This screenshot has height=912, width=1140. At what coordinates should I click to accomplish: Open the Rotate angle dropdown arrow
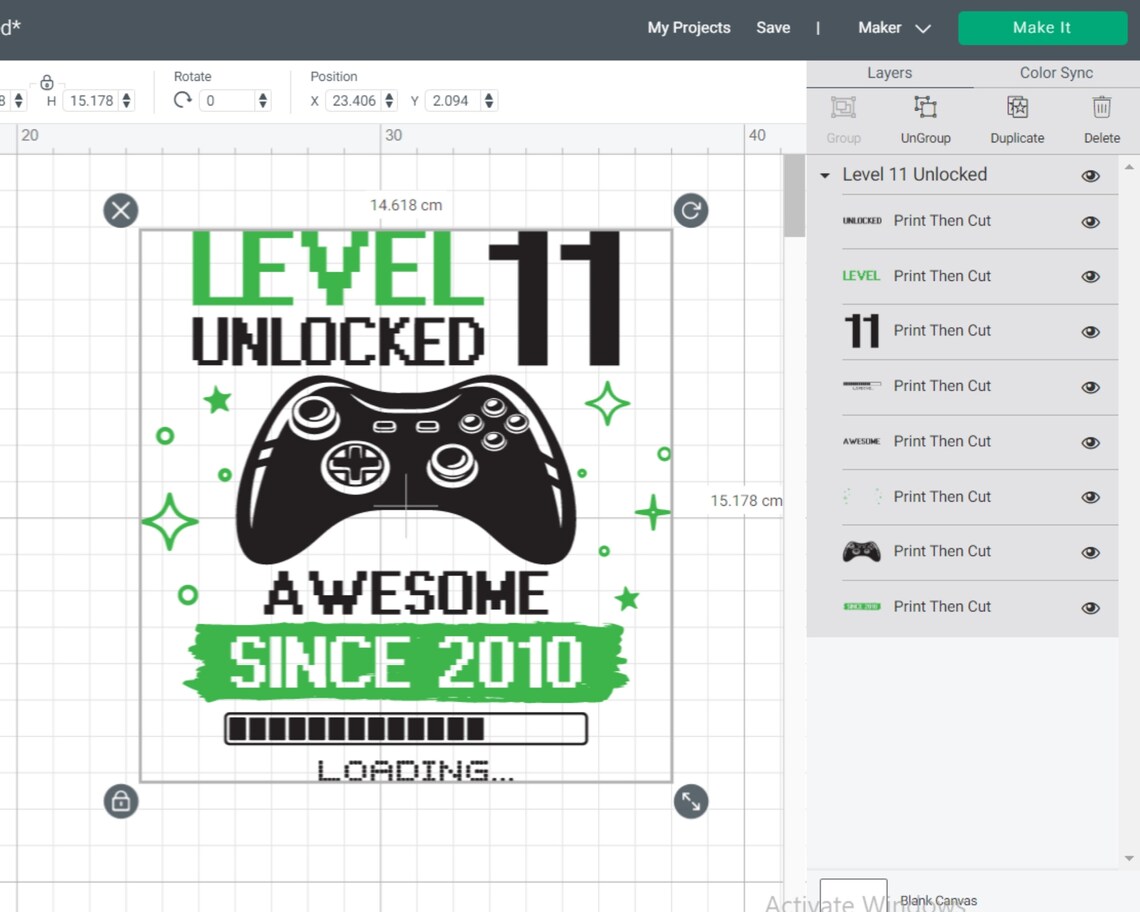tap(262, 100)
